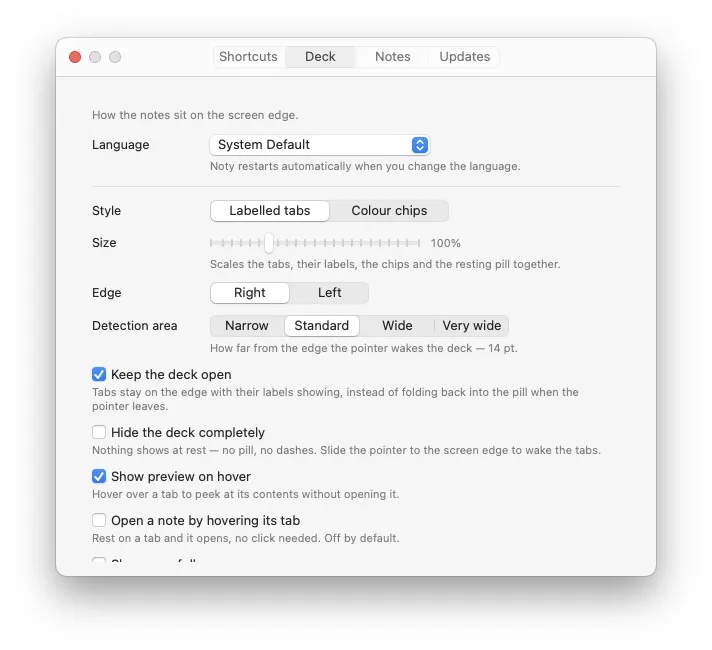
Task: Click the Size slider thumb
Action: (x=269, y=243)
